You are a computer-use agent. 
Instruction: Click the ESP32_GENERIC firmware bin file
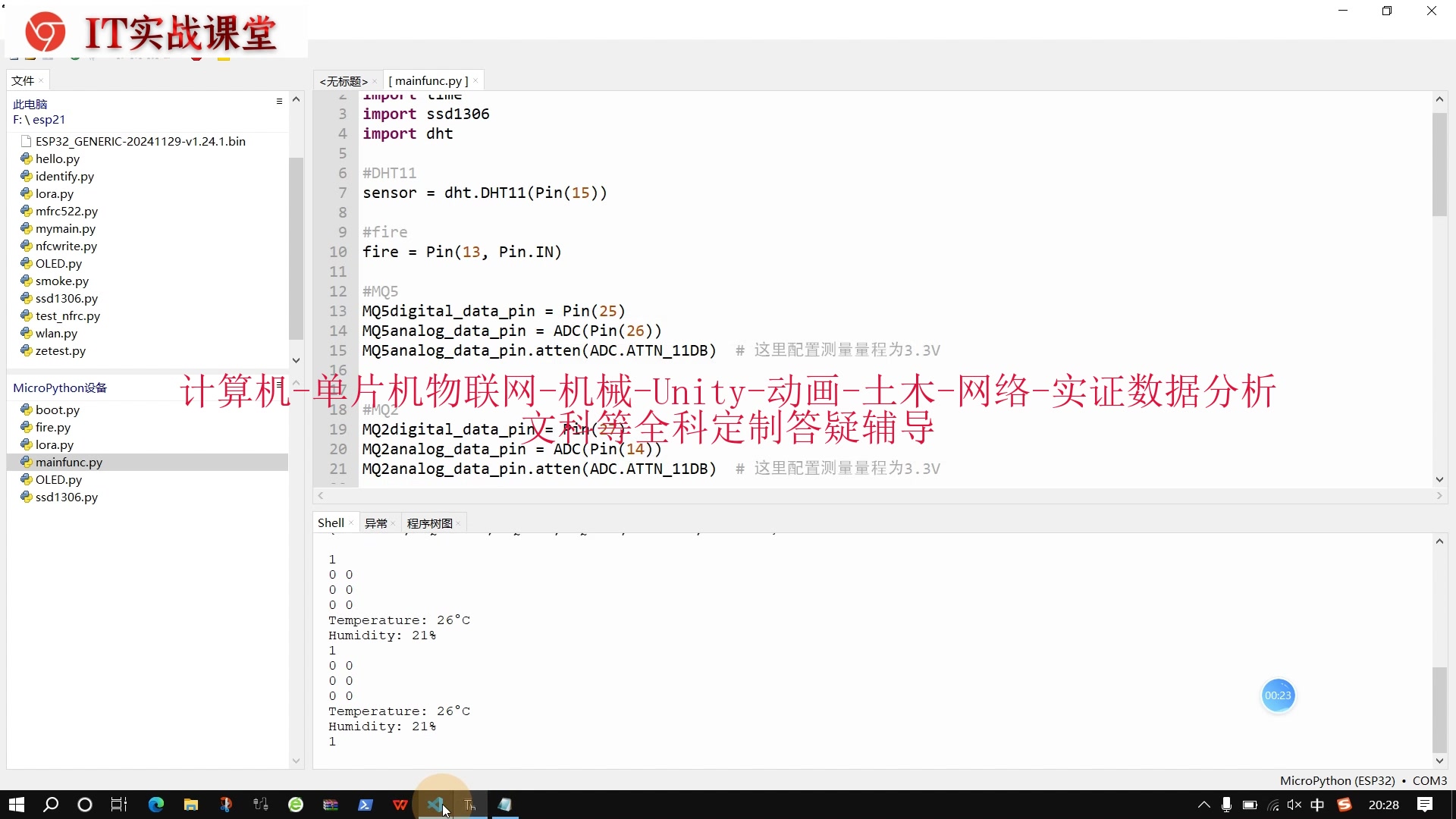[140, 141]
